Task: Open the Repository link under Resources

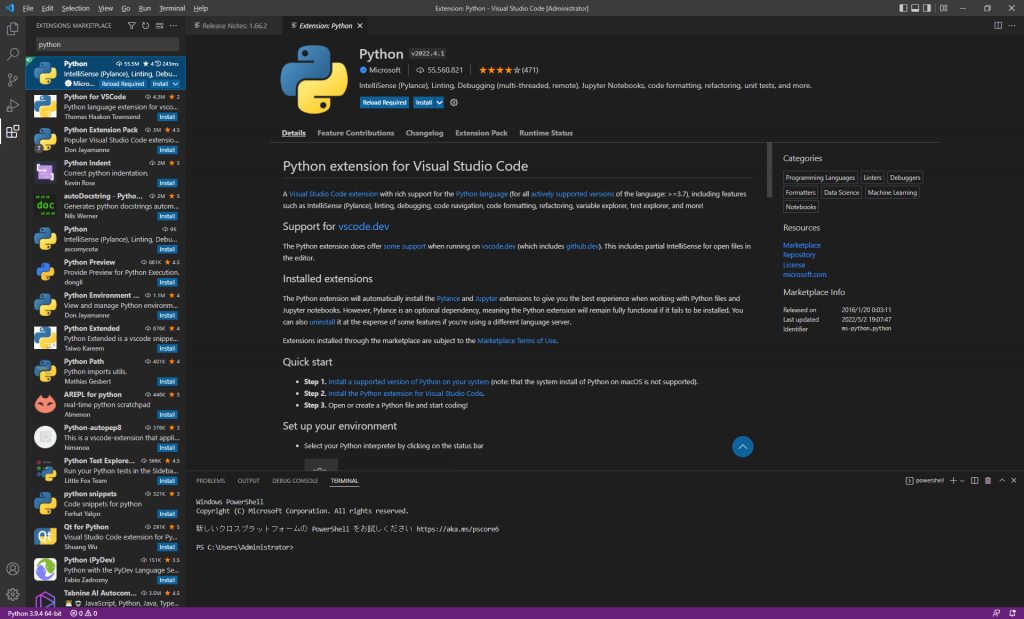Action: coord(799,255)
